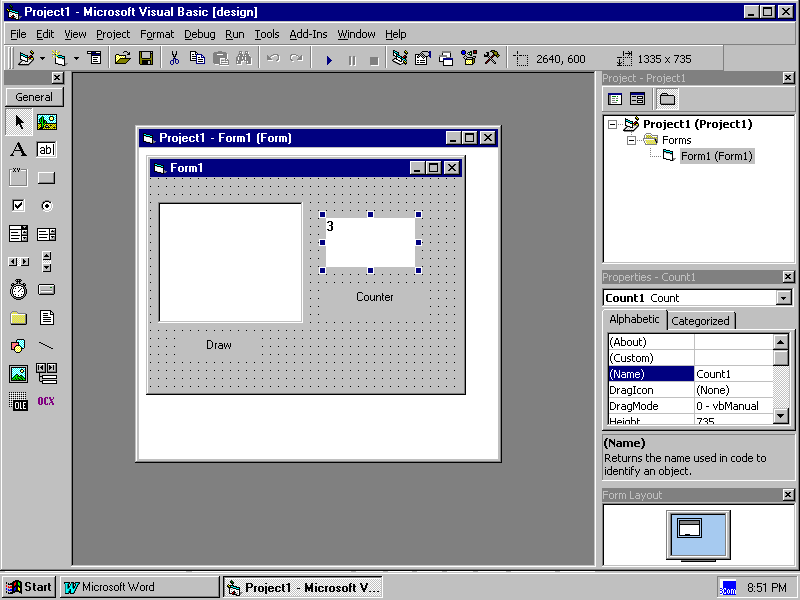Open the Windows Start button
This screenshot has height=600, width=800.
(29, 587)
